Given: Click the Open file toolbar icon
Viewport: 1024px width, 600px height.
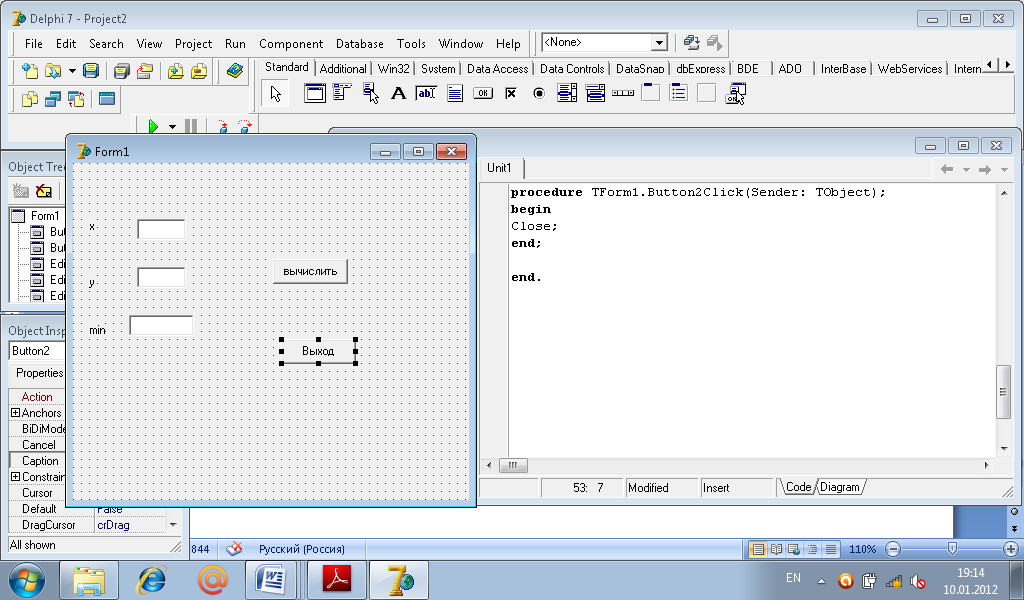Looking at the screenshot, I should tap(53, 71).
